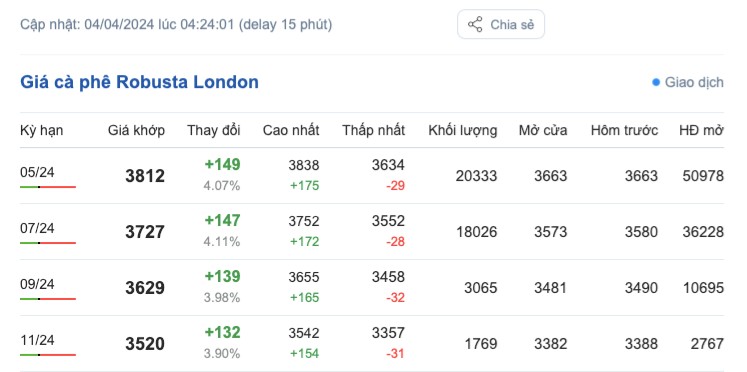Sort by Giá khớp column header
Image resolution: width=747 pixels, height=372 pixels.
(x=136, y=130)
